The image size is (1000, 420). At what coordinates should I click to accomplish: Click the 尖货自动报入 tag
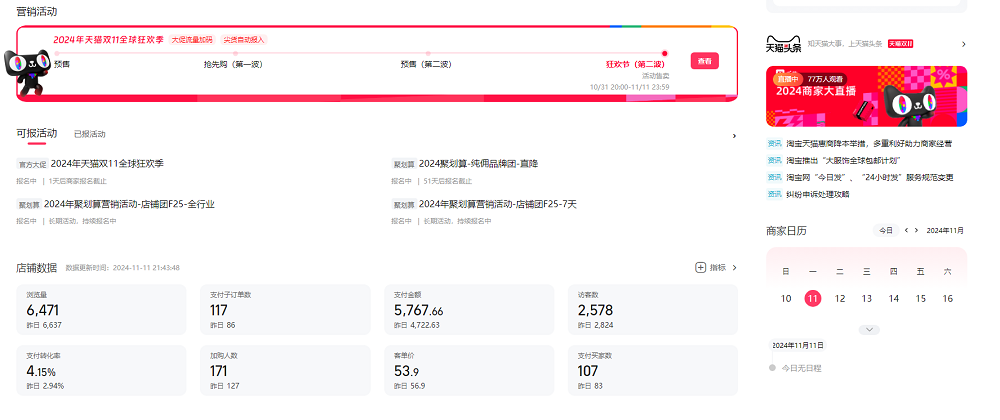[244, 40]
